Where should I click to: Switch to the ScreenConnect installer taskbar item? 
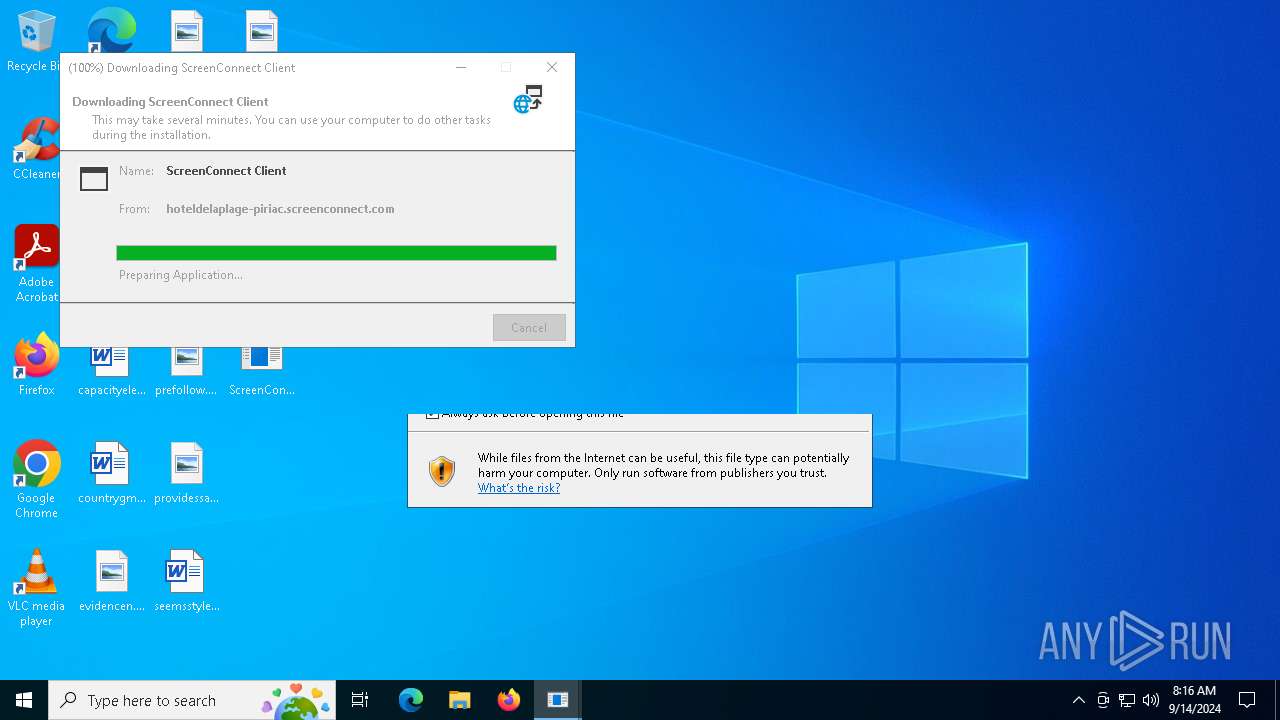pyautogui.click(x=558, y=700)
